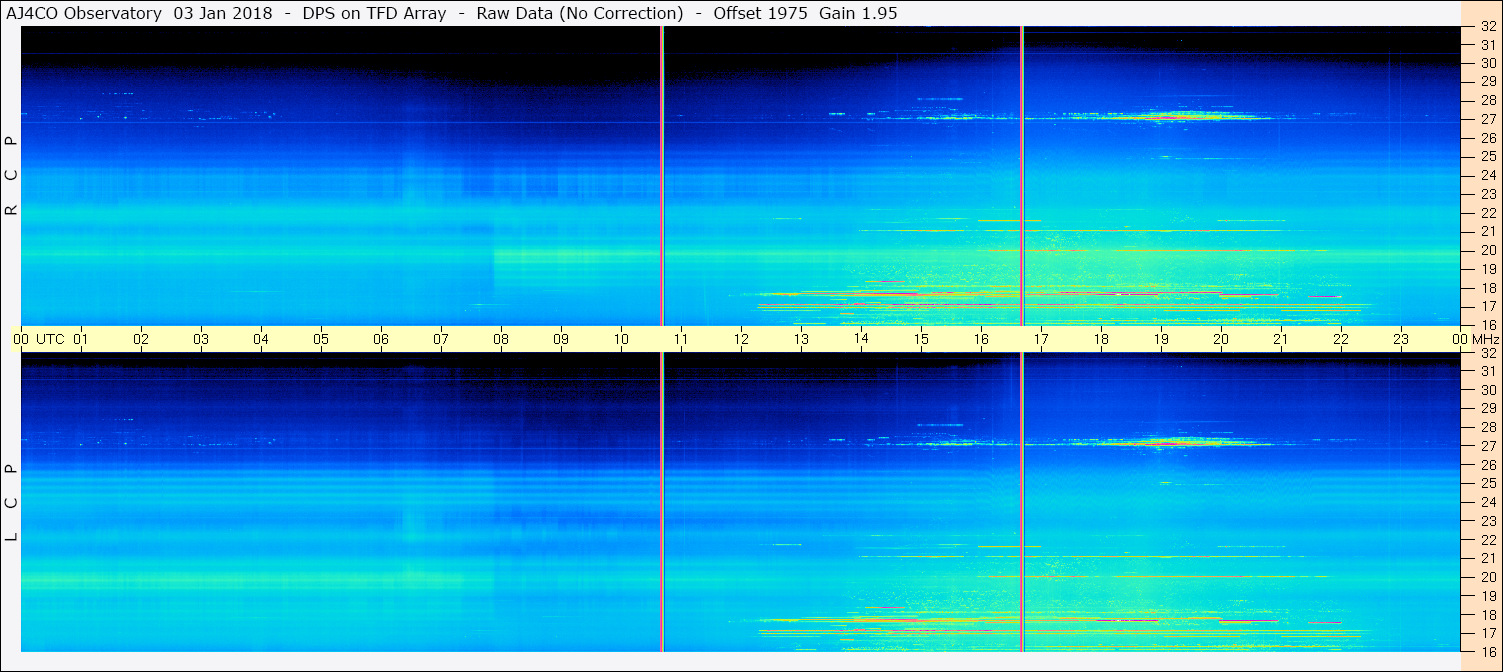Click the "UTC" label on time axis
Image resolution: width=1503 pixels, height=672 pixels.
pos(50,339)
